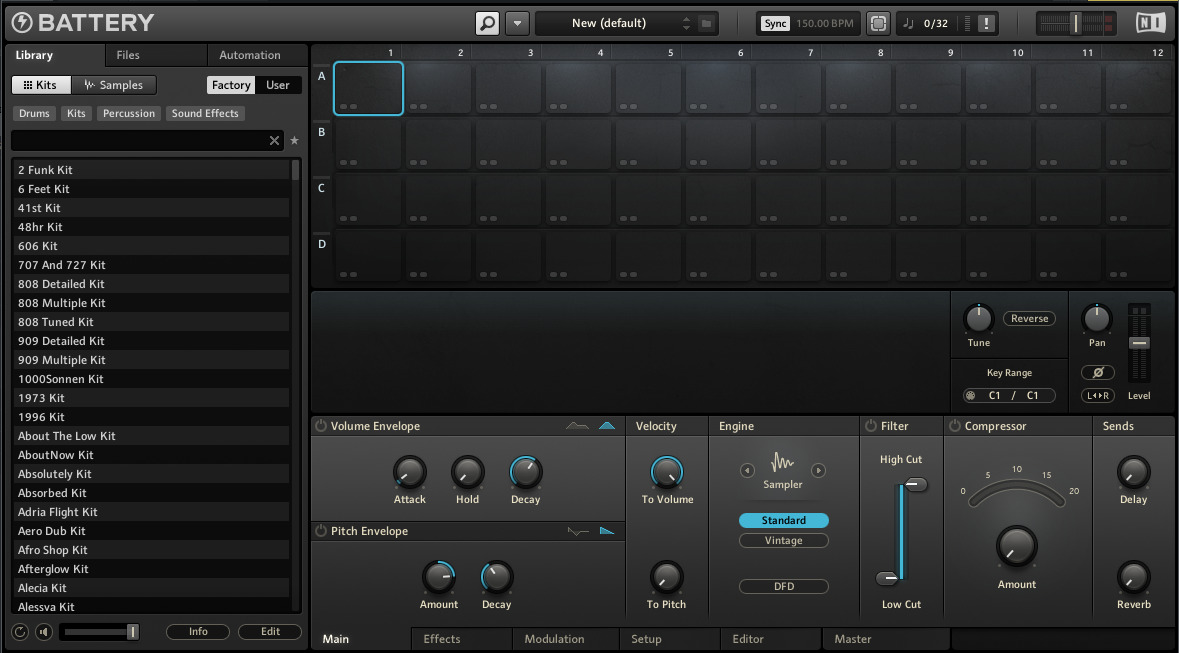The width and height of the screenshot is (1179, 653).
Task: Click the Volume Envelope Decay knob
Action: (526, 472)
